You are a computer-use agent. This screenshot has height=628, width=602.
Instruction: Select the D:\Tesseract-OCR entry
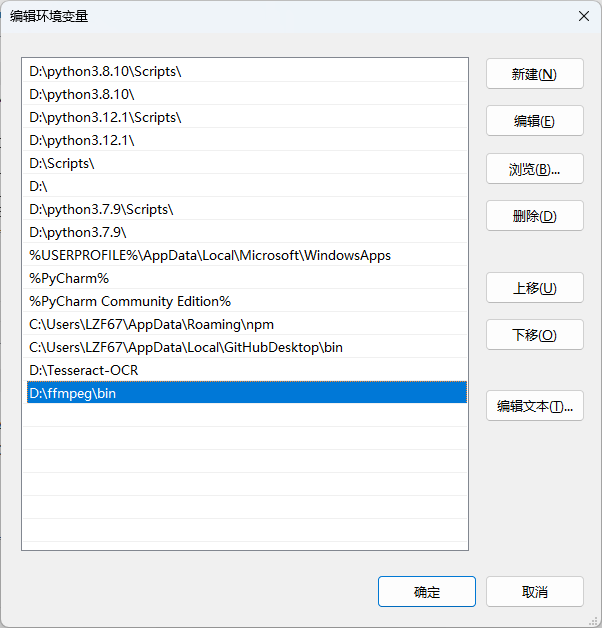pyautogui.click(x=245, y=370)
